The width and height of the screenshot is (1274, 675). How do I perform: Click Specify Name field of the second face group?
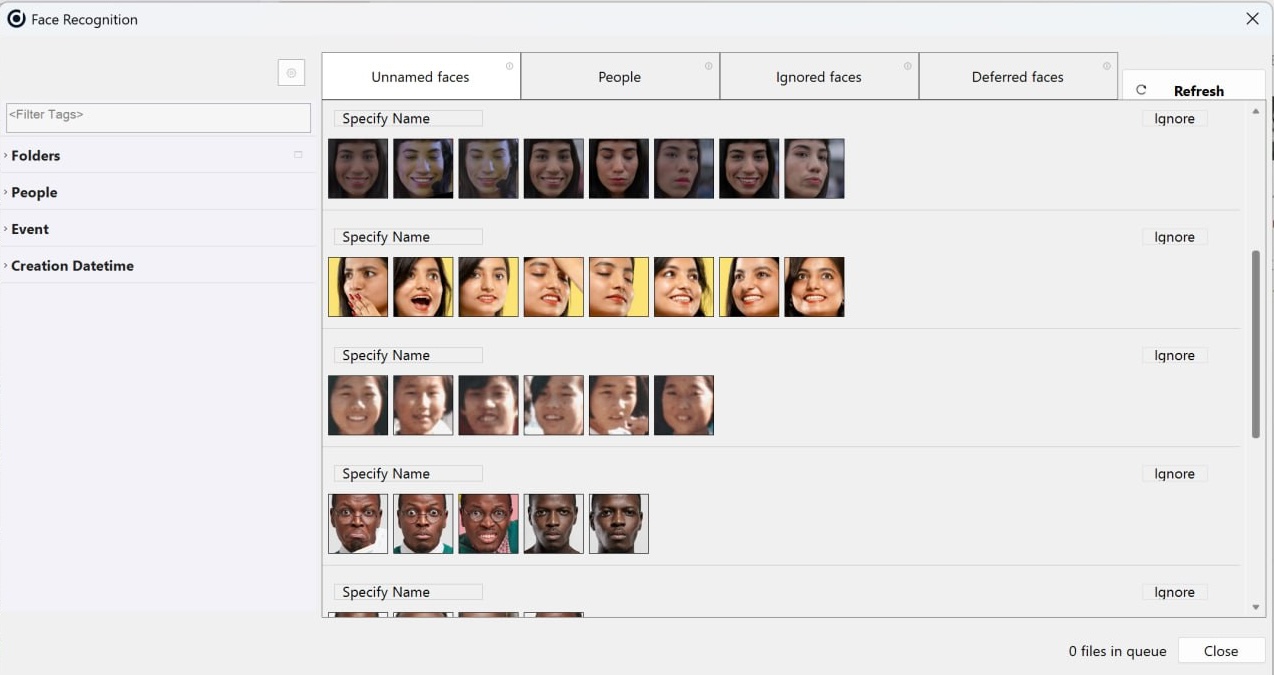408,237
